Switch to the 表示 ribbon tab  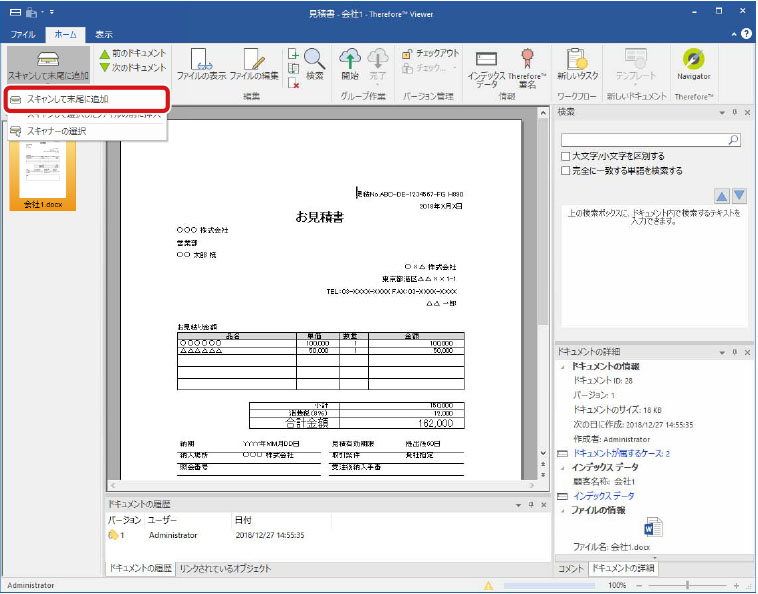104,34
